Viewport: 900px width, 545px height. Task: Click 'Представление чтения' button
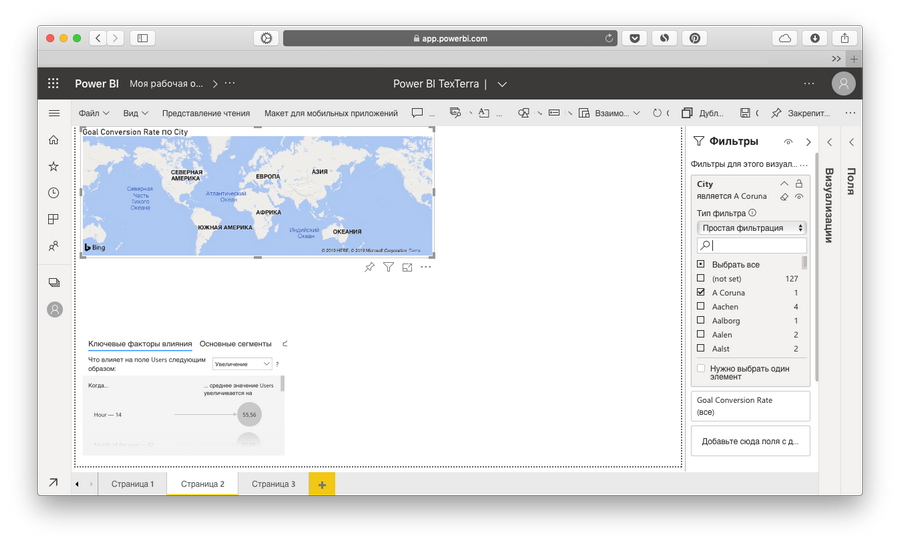point(206,113)
